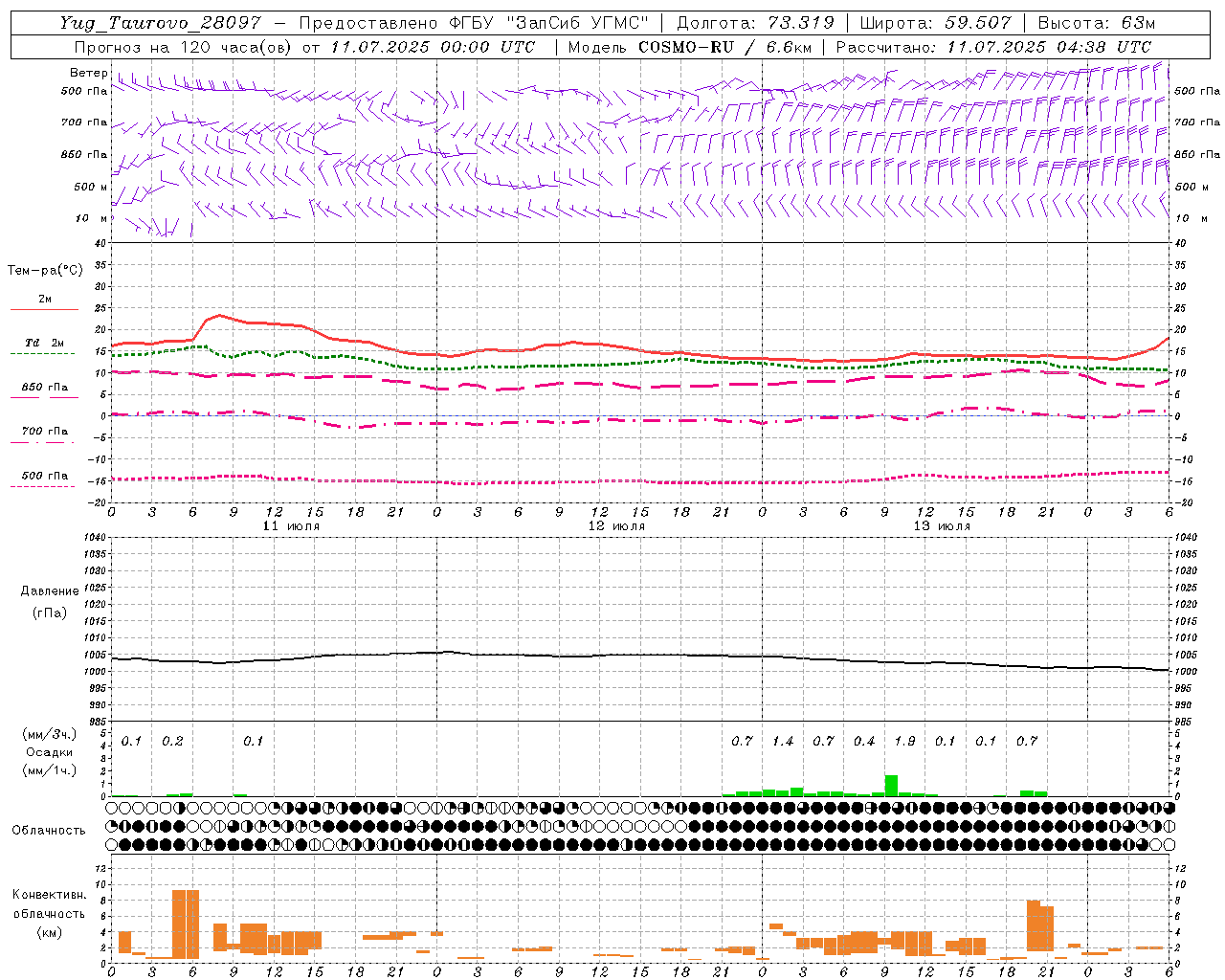Select the text Предоставлено ФГБУ "ЗапСиб УГМС"
This screenshot has height=980, width=1225.
pos(474,23)
